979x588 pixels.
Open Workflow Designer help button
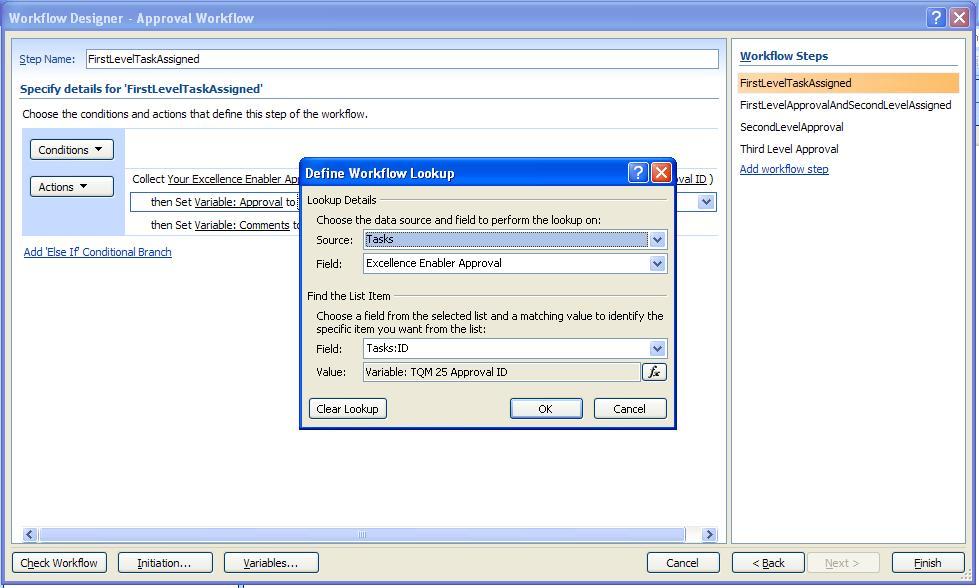935,17
